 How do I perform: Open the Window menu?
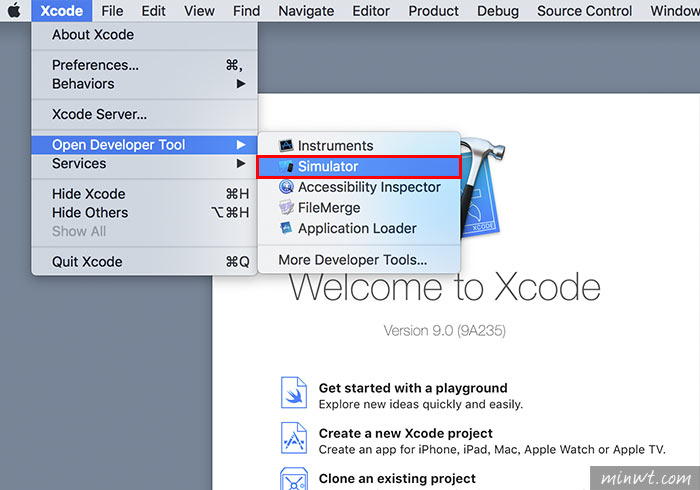[x=675, y=11]
